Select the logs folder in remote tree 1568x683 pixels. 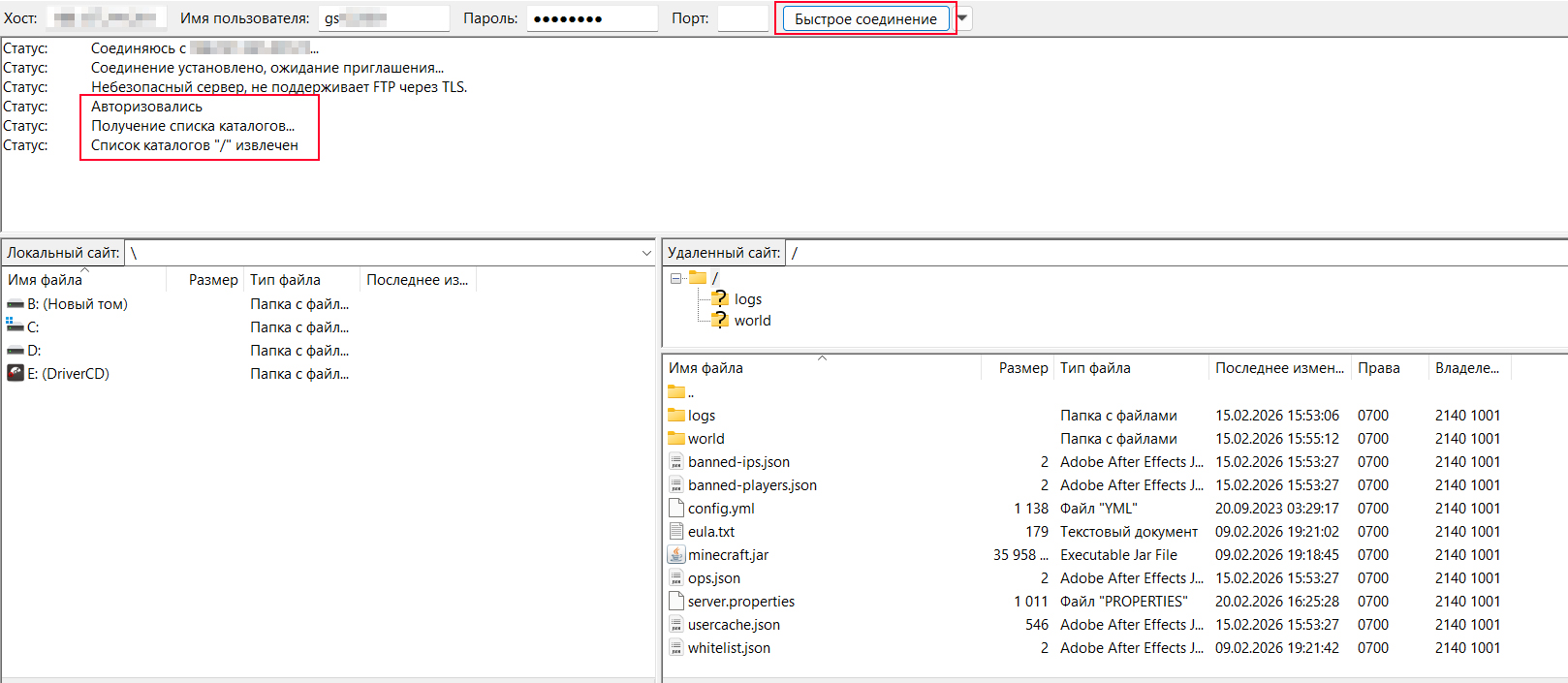[747, 299]
